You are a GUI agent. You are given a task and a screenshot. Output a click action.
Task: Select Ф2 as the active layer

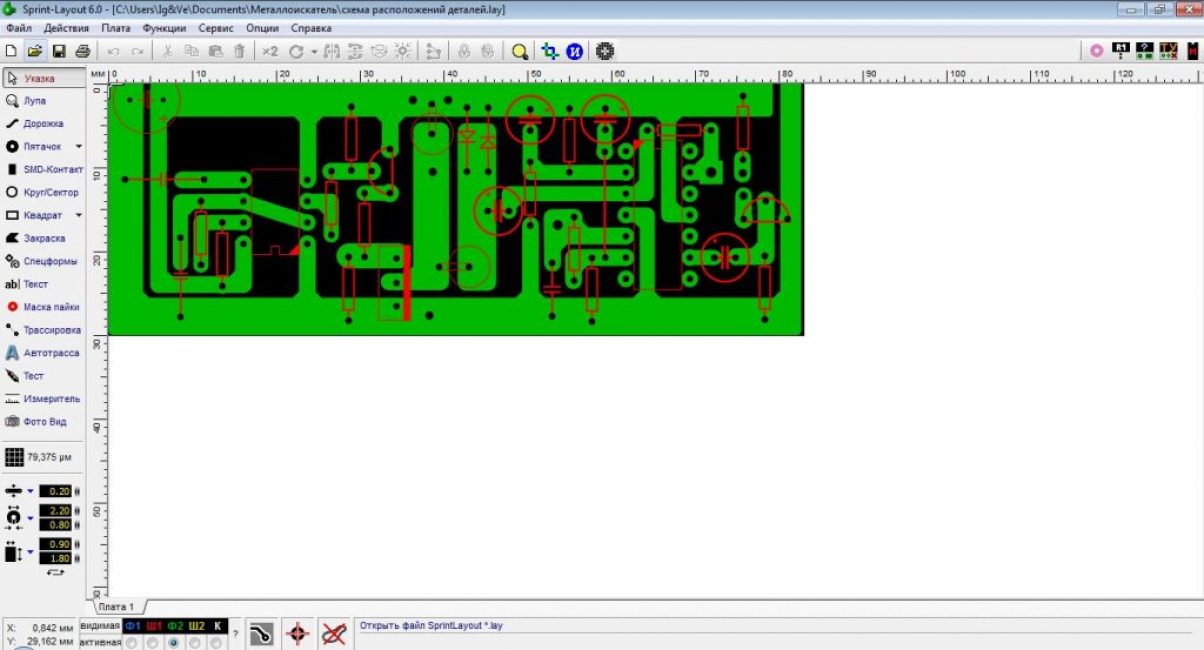coord(175,642)
